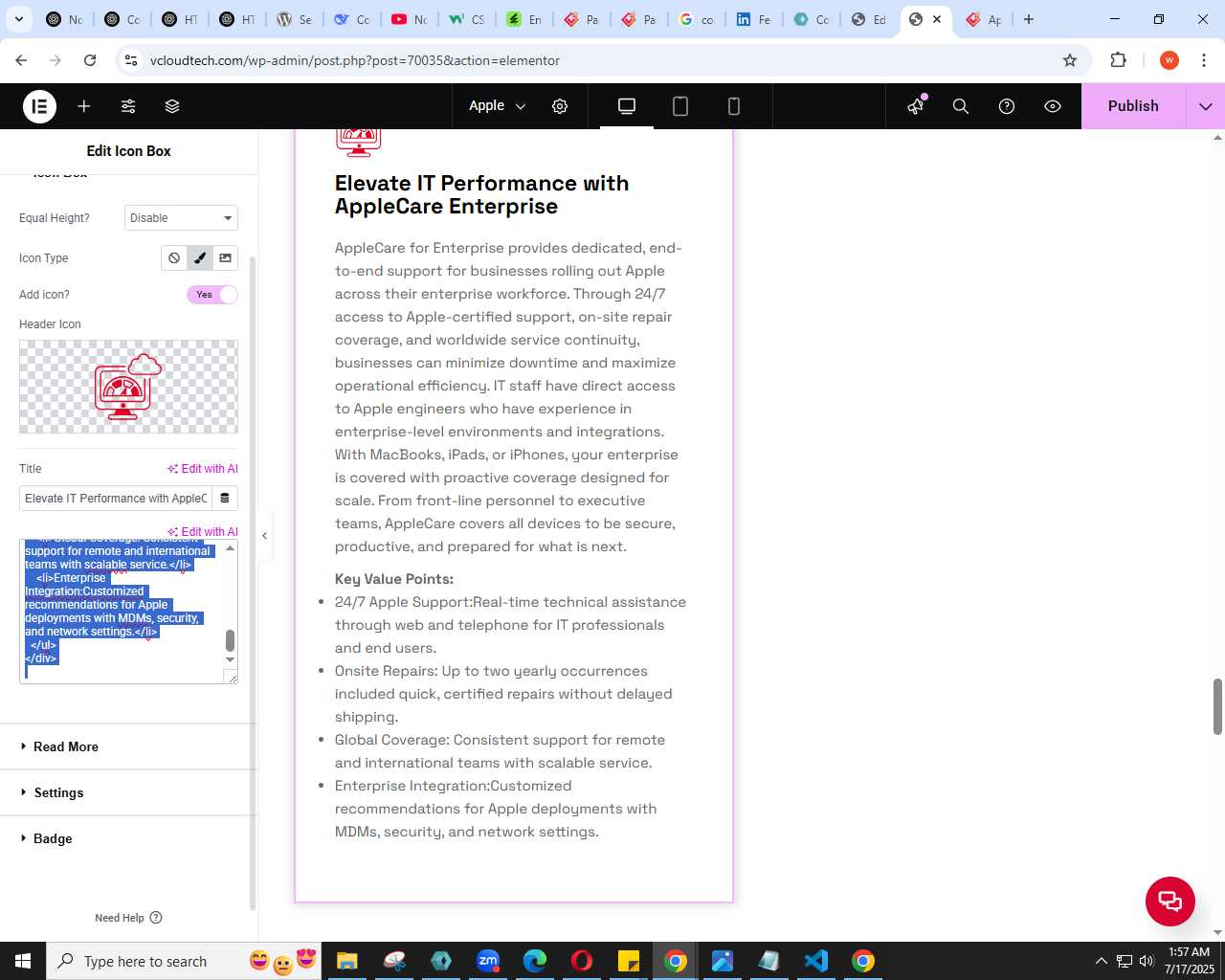Switch to tablet preview mode
The height and width of the screenshot is (980, 1225).
pos(680,106)
